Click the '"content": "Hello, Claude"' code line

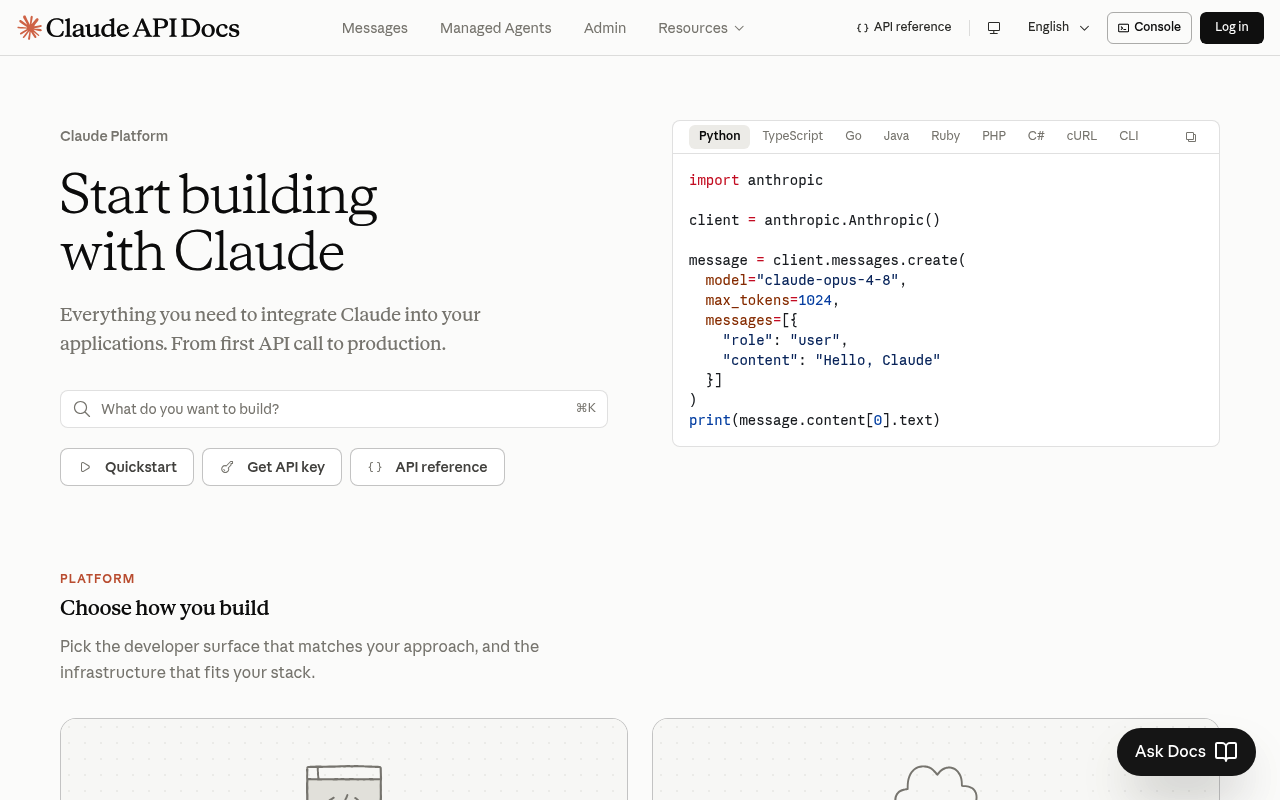(832, 360)
